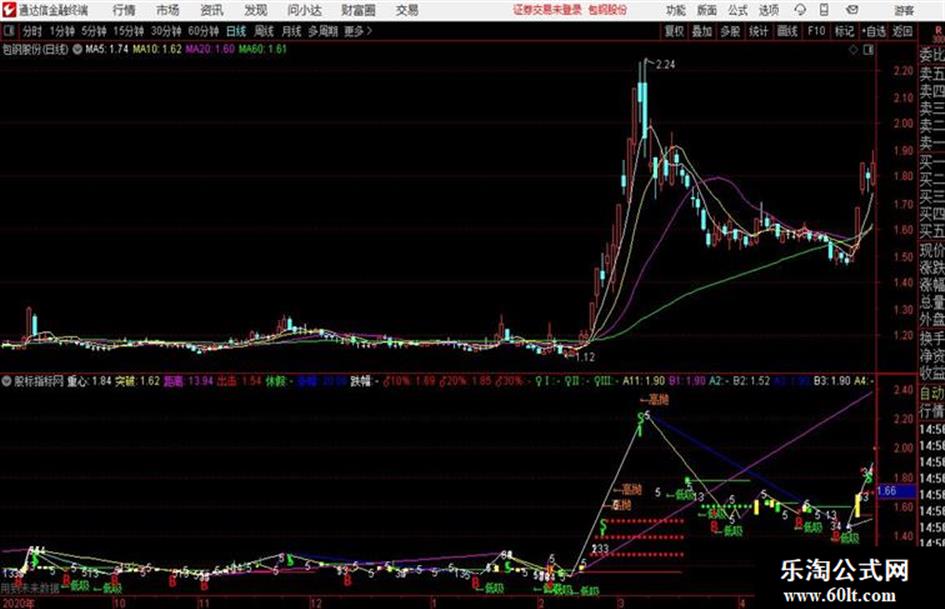Switch to 30分钟 period tab

pyautogui.click(x=166, y=31)
